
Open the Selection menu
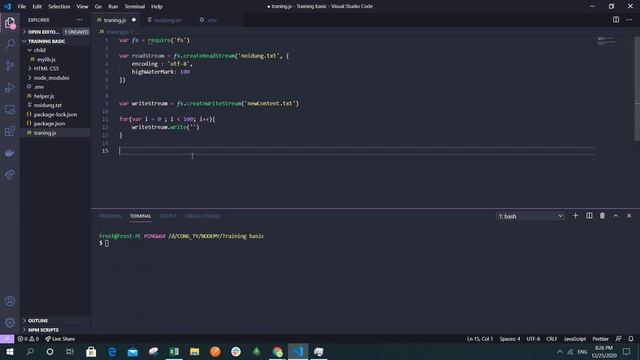pos(59,7)
